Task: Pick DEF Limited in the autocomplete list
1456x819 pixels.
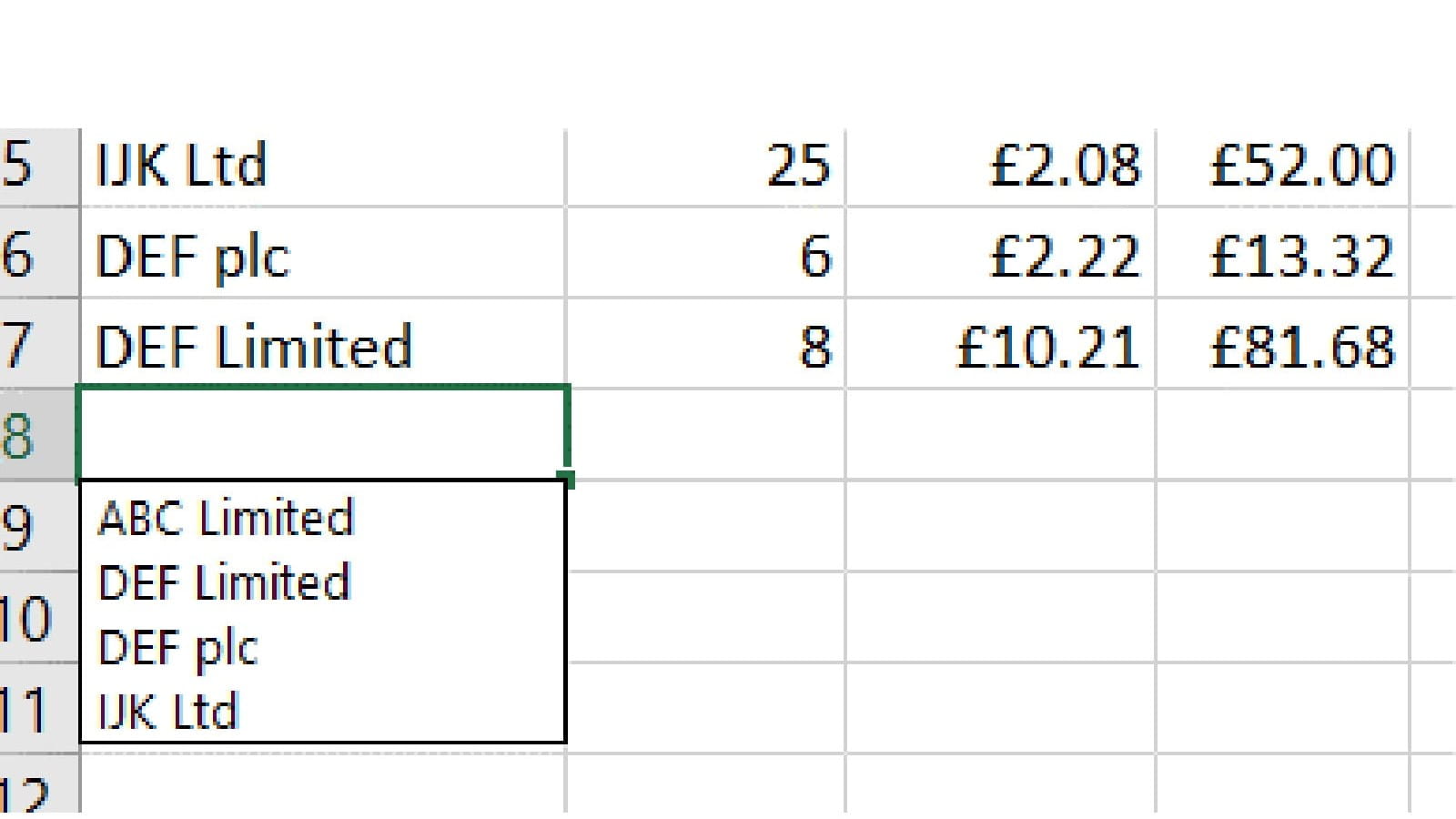Action: click(224, 582)
